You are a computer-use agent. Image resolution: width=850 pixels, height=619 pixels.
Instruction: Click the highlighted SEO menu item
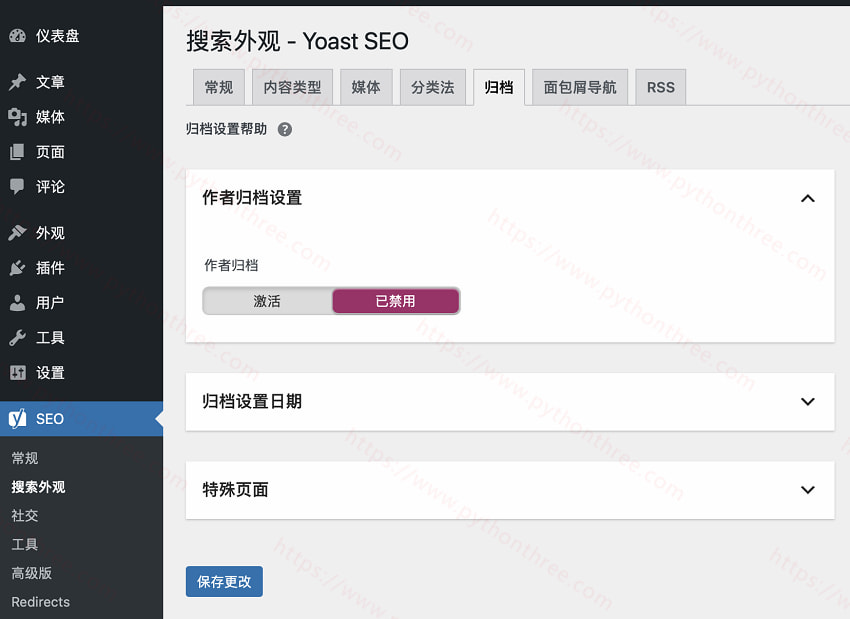coord(81,418)
